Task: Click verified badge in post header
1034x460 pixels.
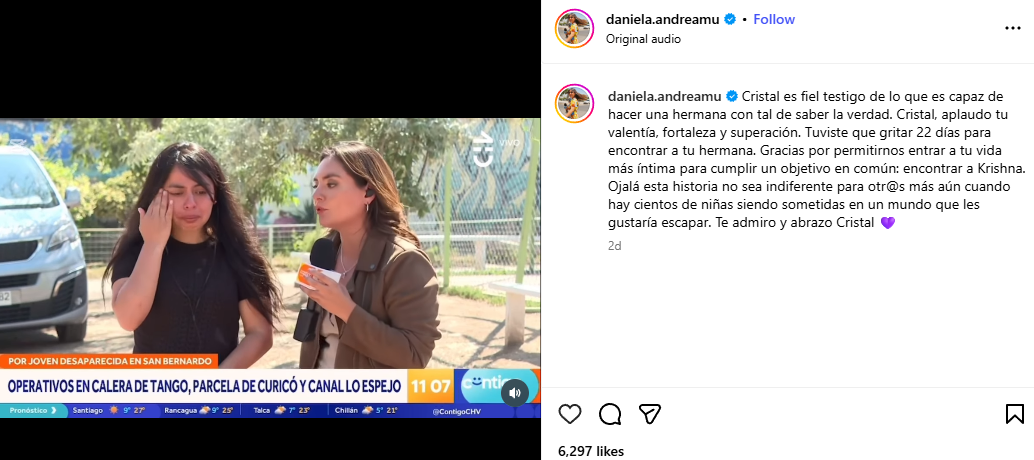Action: pos(731,20)
